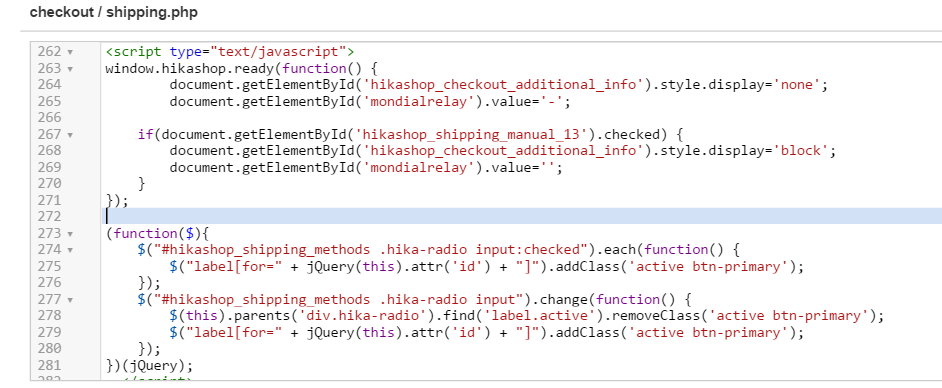Viewport: 942px width, 388px height.
Task: Click '.style.display' on line 268
Action: point(708,151)
